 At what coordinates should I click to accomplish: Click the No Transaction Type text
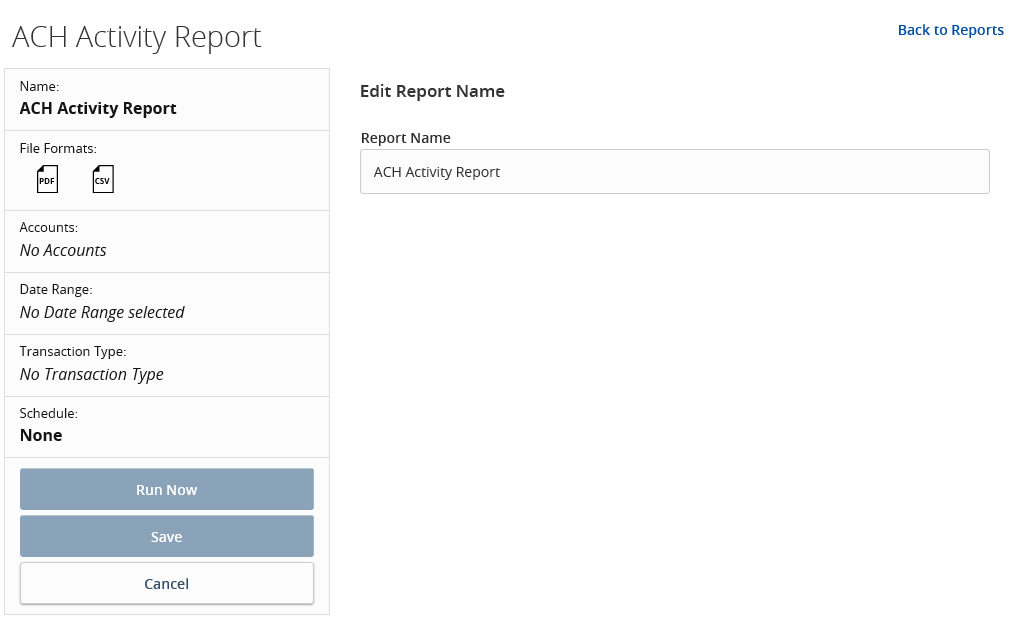click(92, 374)
